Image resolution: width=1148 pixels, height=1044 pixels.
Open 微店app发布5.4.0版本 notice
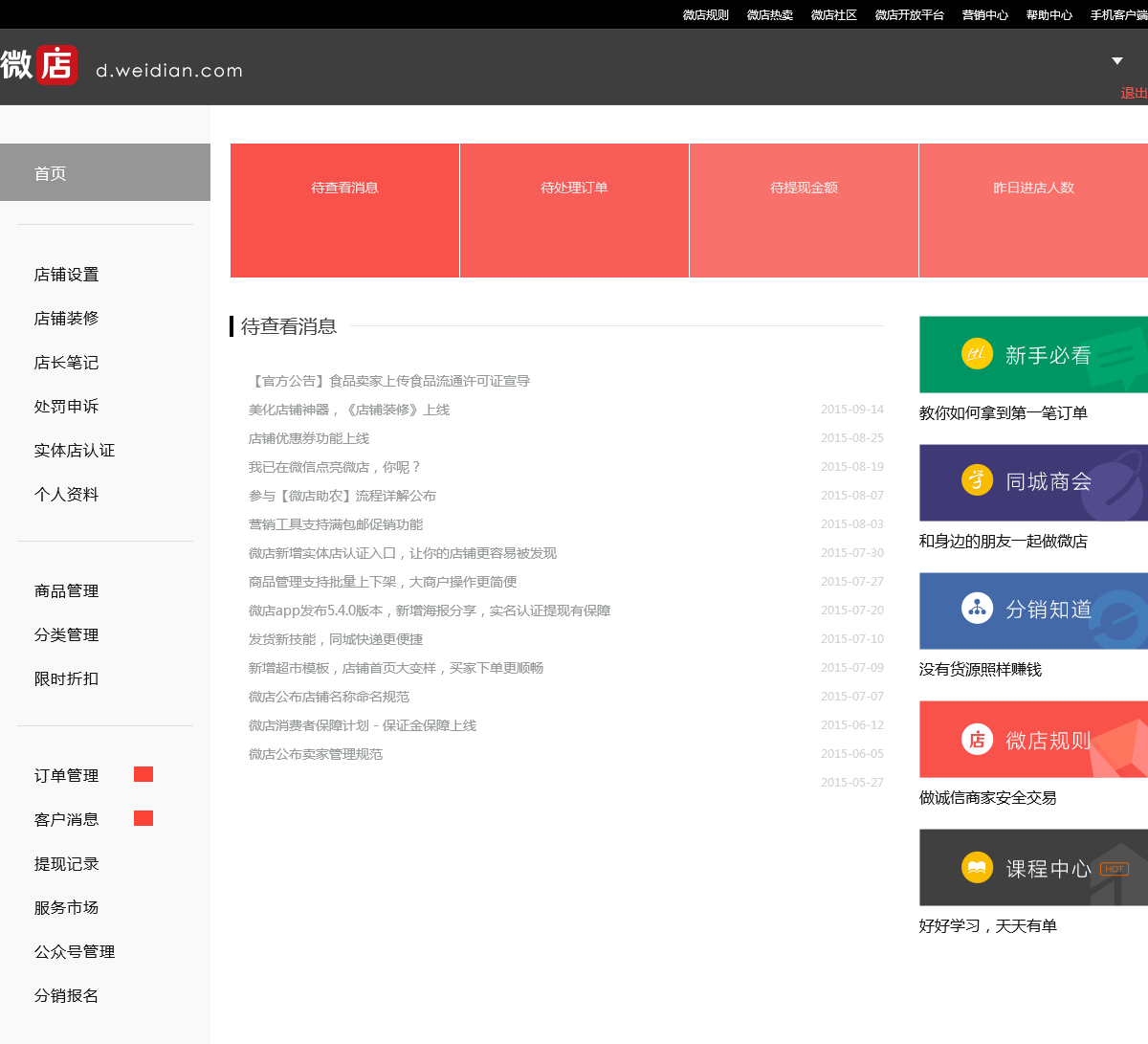tap(430, 611)
